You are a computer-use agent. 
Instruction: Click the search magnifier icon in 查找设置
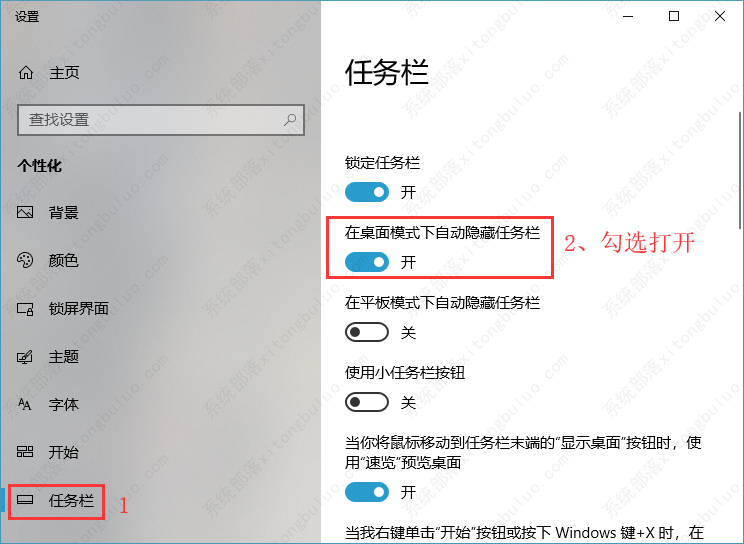click(290, 120)
